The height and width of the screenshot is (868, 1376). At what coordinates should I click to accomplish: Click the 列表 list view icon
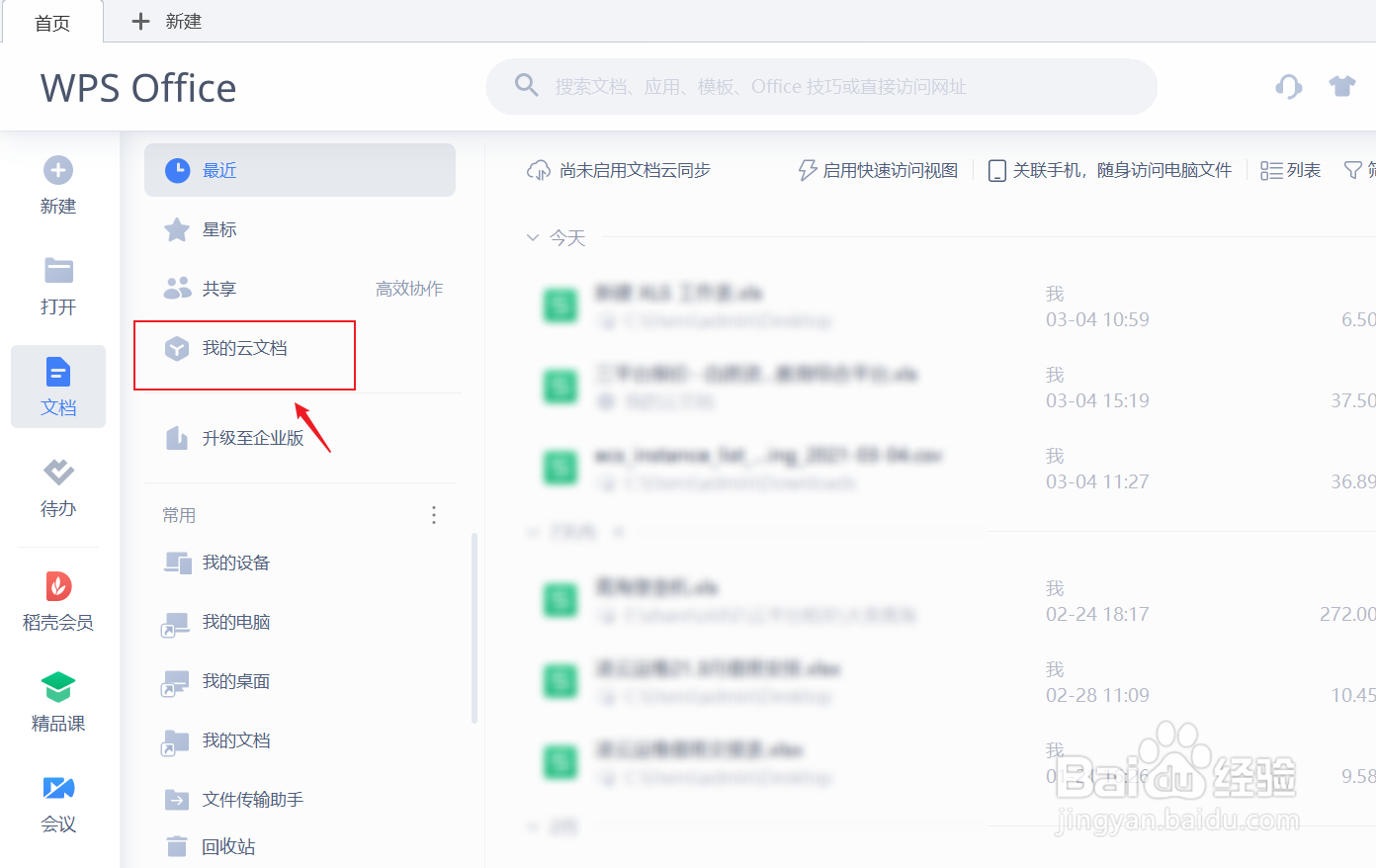[x=1271, y=170]
